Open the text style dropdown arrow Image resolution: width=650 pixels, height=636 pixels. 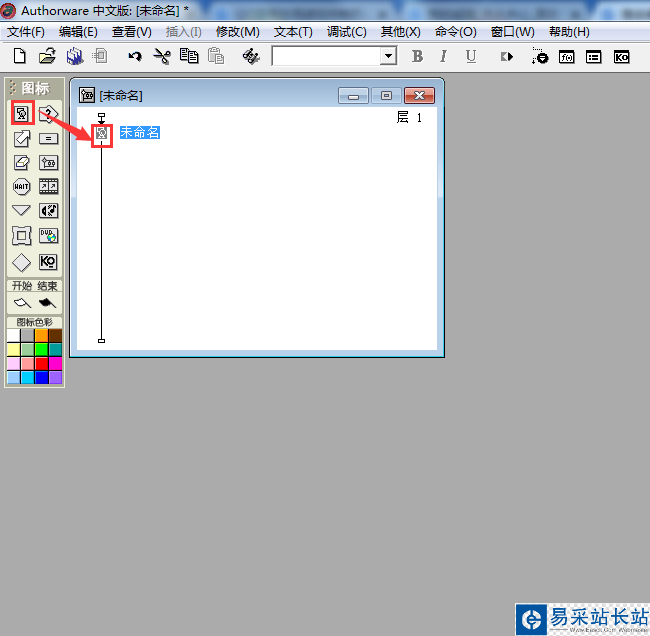point(388,56)
